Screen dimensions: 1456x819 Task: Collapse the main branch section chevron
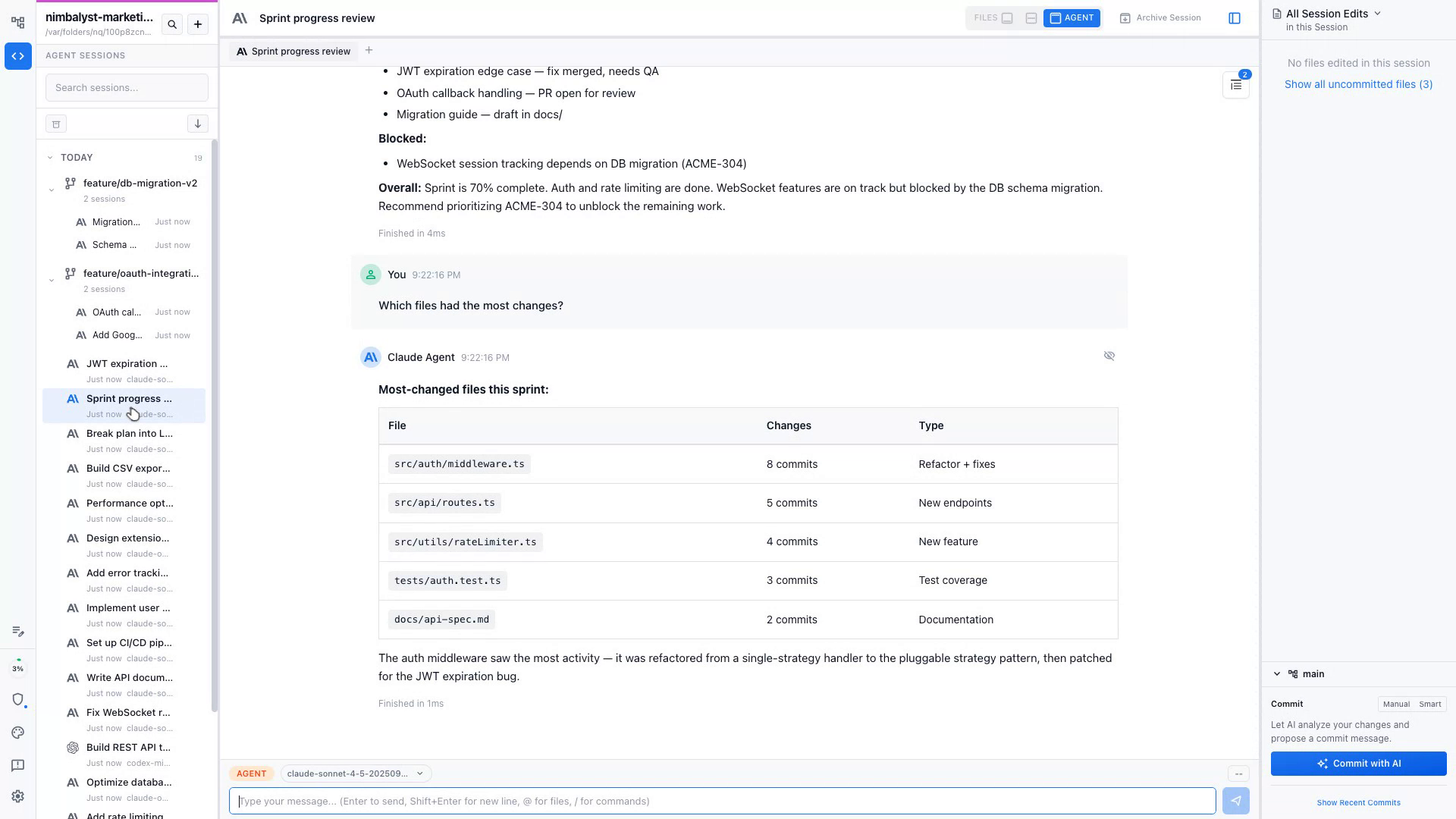1277,674
